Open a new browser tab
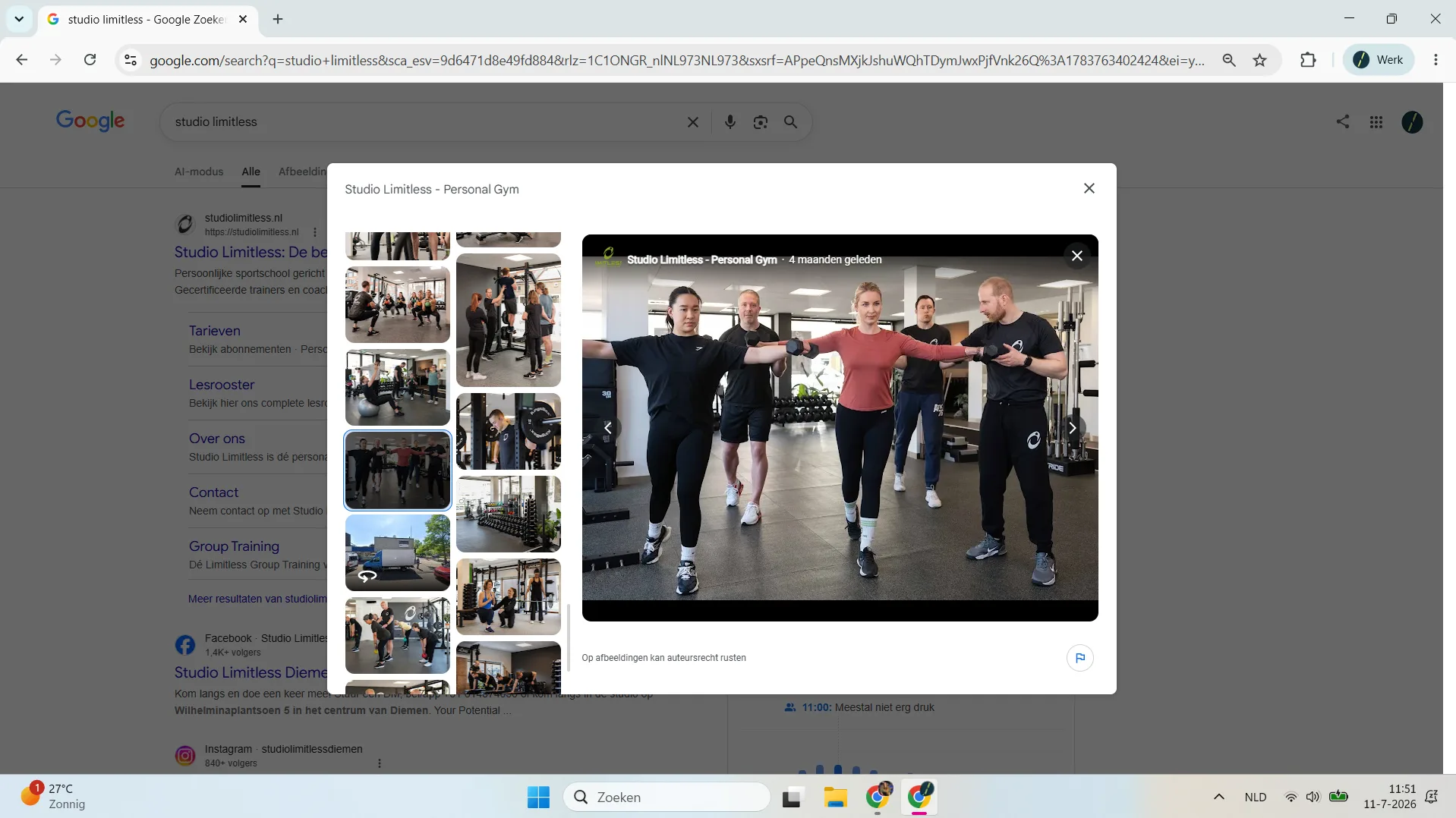The image size is (1456, 818). 278,19
